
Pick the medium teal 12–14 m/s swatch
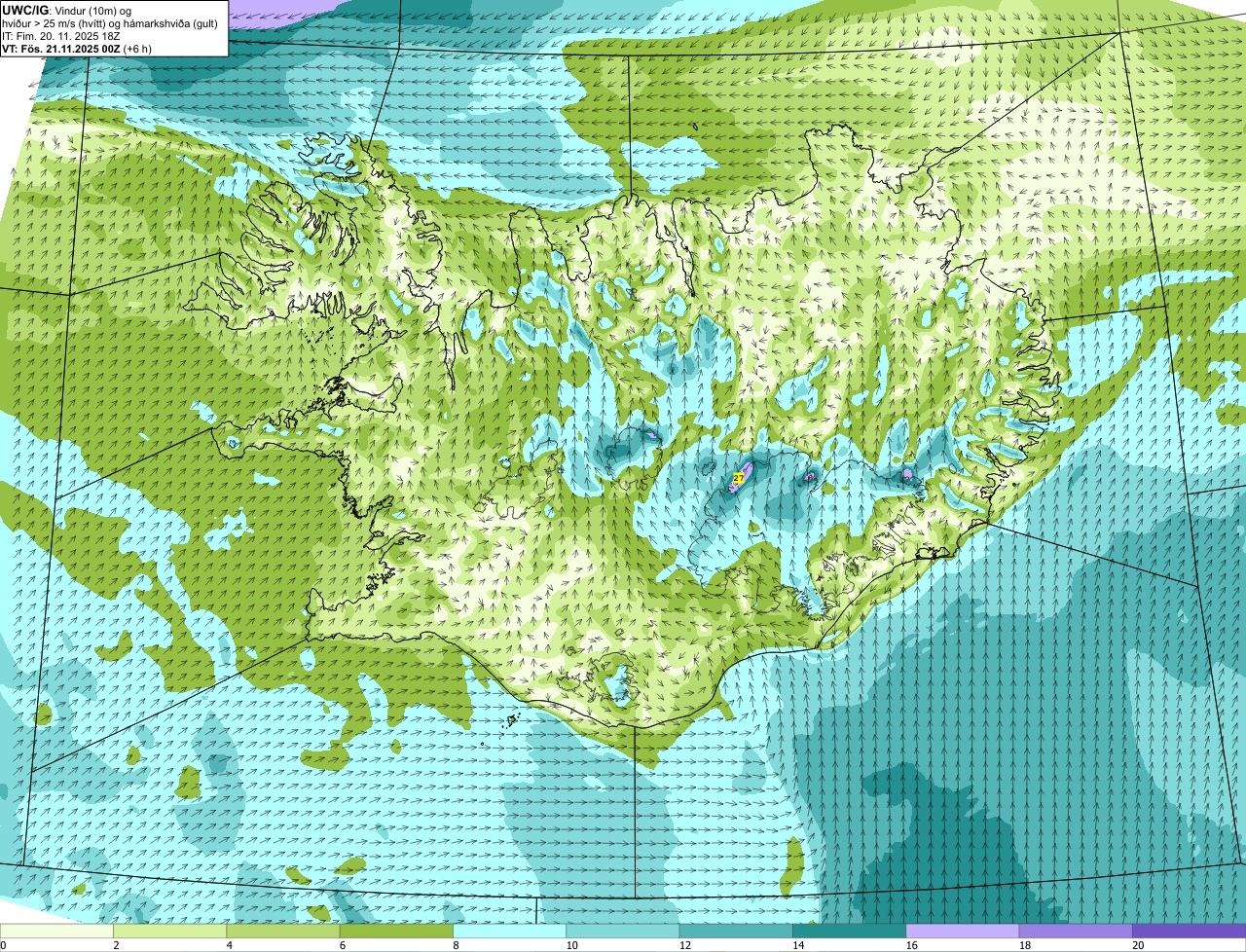(x=736, y=932)
